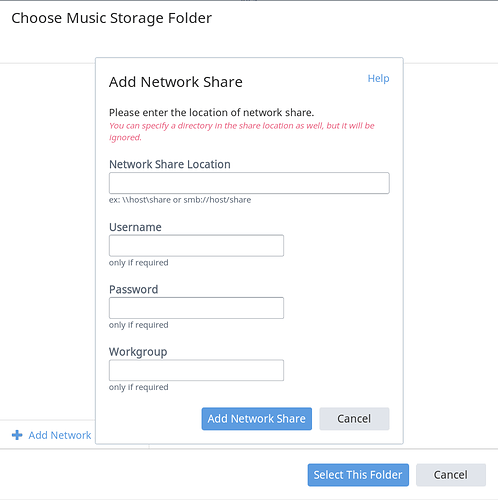Click into the Username text box

[x=196, y=246]
